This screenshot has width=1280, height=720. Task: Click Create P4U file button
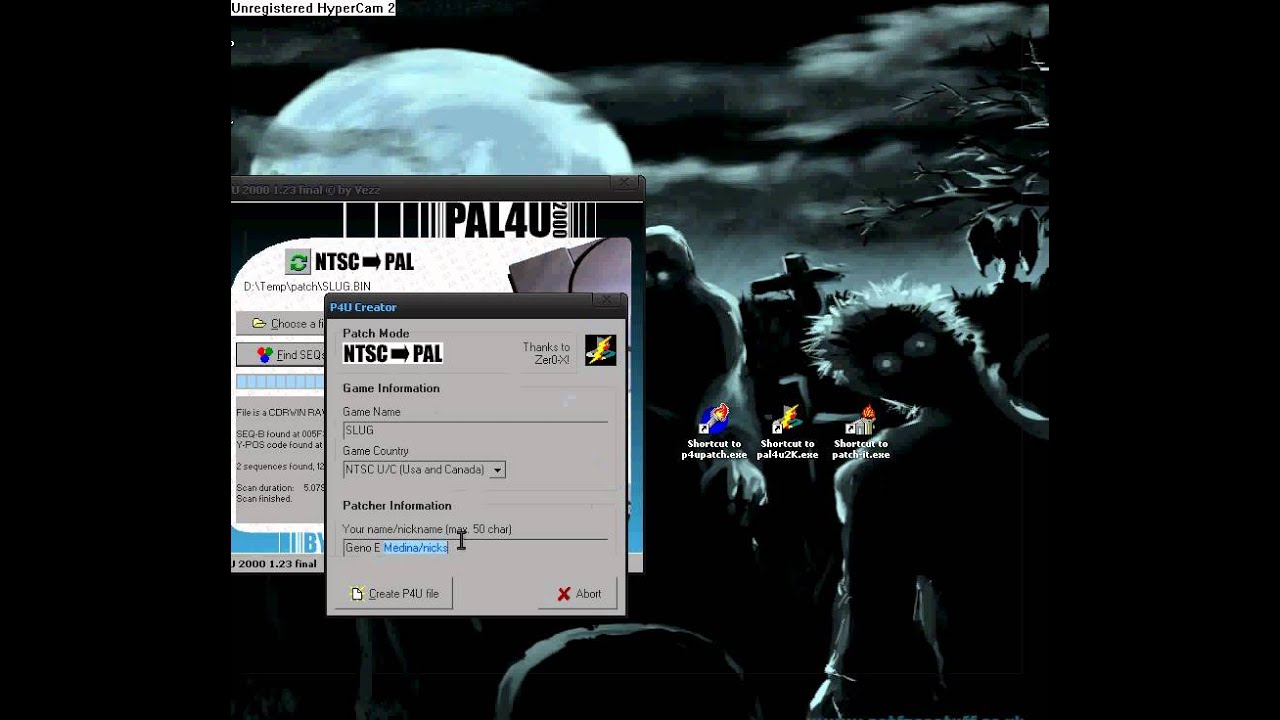[394, 593]
